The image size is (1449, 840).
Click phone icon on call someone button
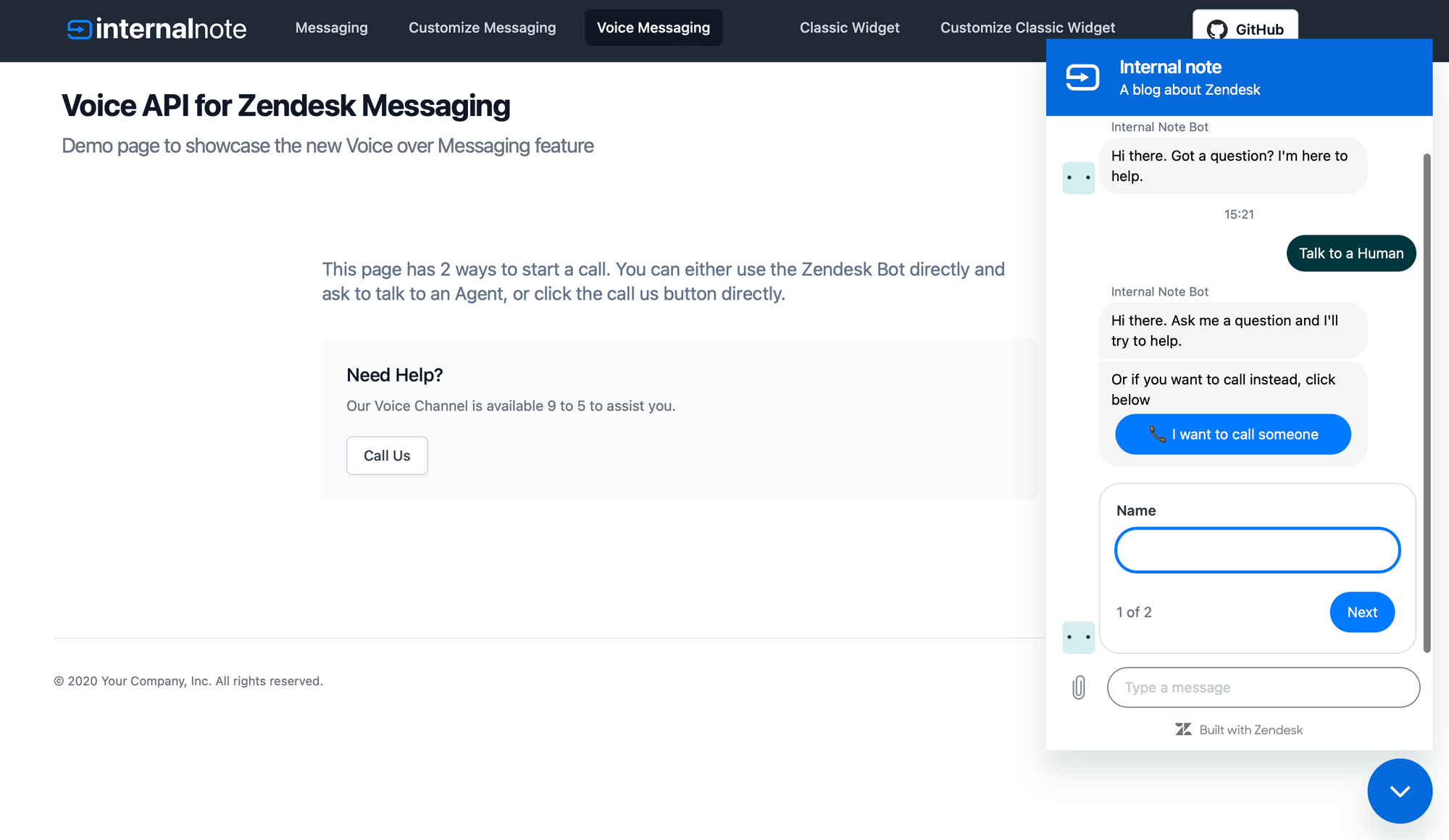pos(1157,434)
